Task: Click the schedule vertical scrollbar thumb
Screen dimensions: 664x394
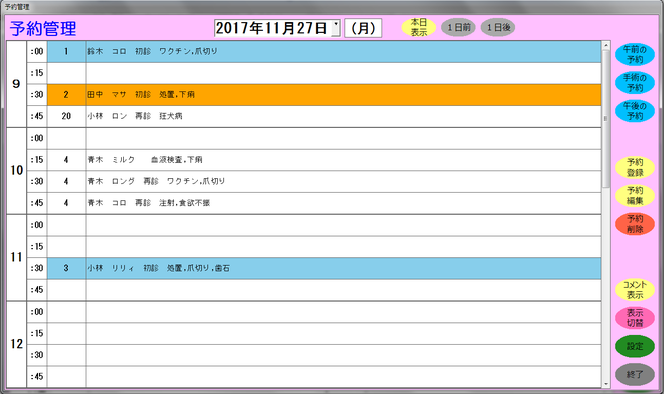Action: (606, 119)
